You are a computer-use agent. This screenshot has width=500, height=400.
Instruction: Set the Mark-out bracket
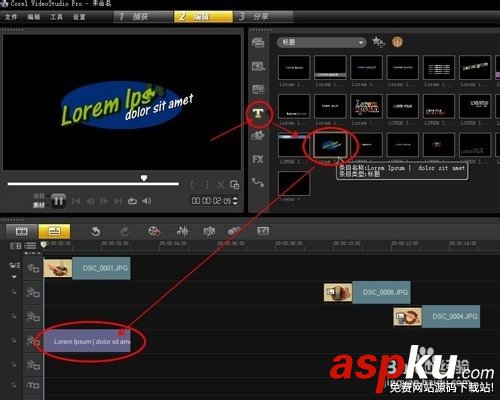click(x=206, y=185)
